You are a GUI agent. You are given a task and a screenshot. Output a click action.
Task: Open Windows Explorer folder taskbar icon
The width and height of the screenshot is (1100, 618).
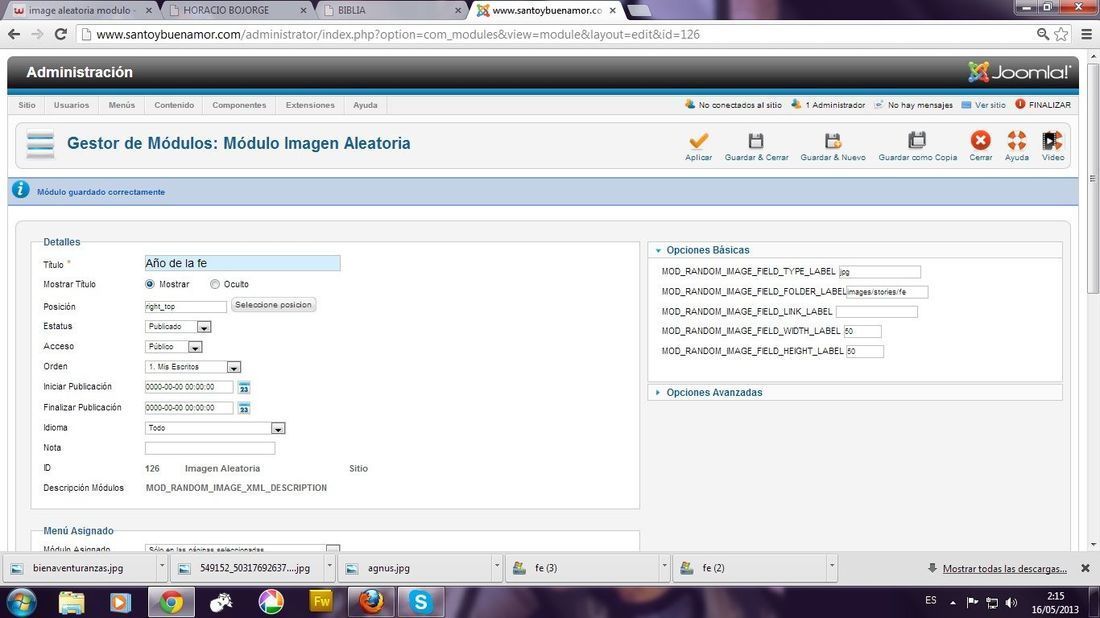tap(71, 602)
